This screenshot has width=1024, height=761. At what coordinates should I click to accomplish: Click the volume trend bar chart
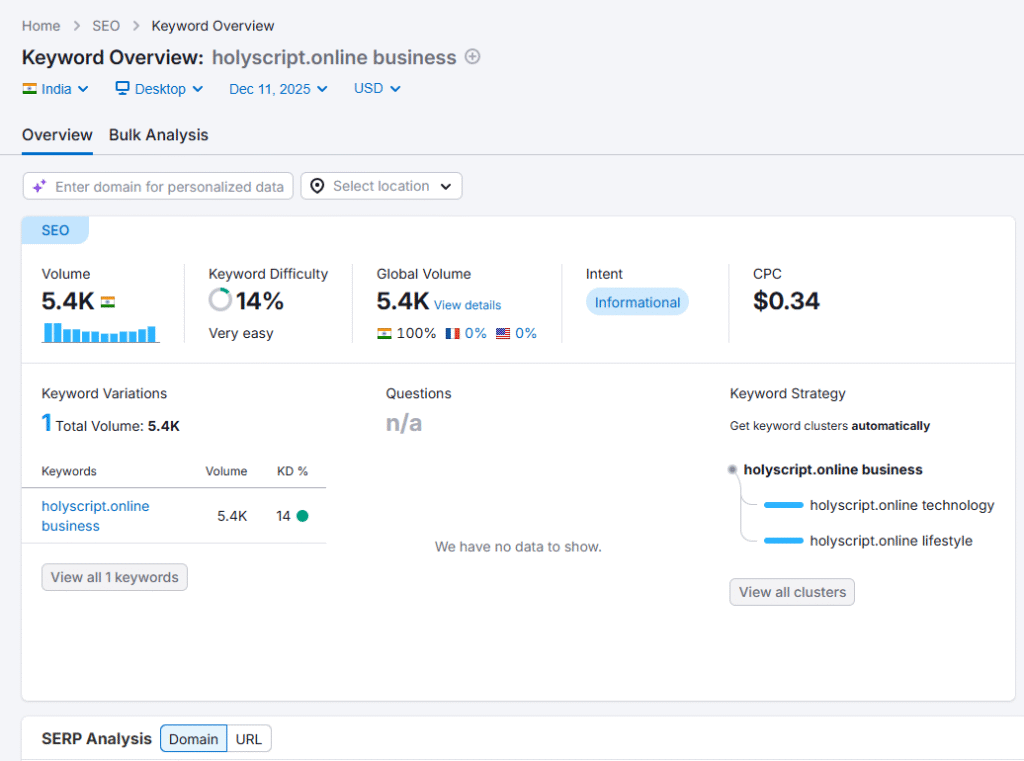pyautogui.click(x=100, y=333)
